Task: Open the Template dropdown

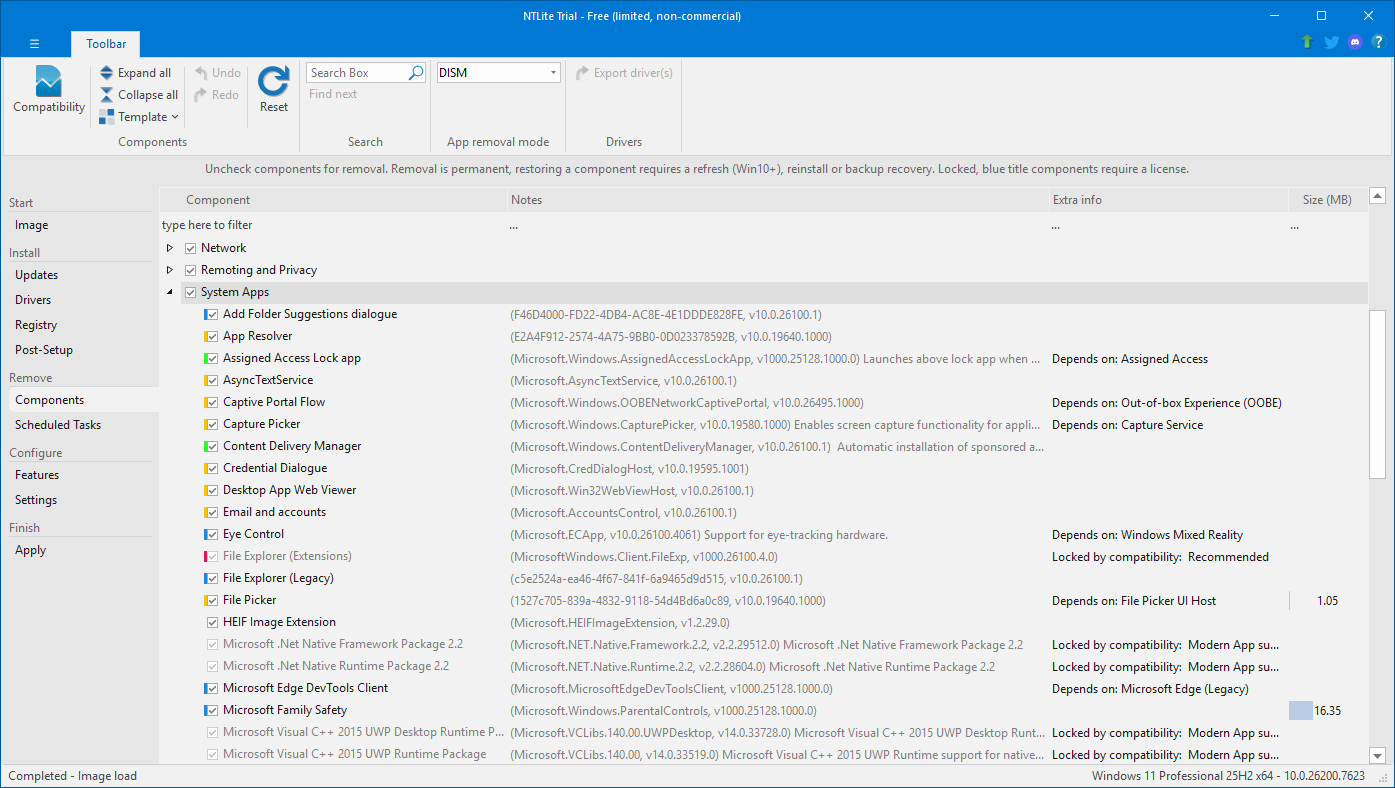Action: (x=139, y=117)
